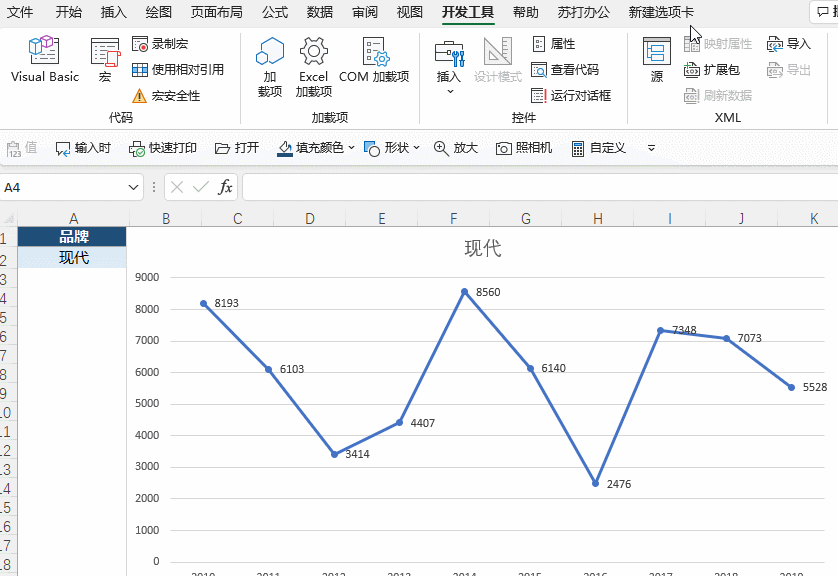Click the formula bar input area

click(x=540, y=188)
